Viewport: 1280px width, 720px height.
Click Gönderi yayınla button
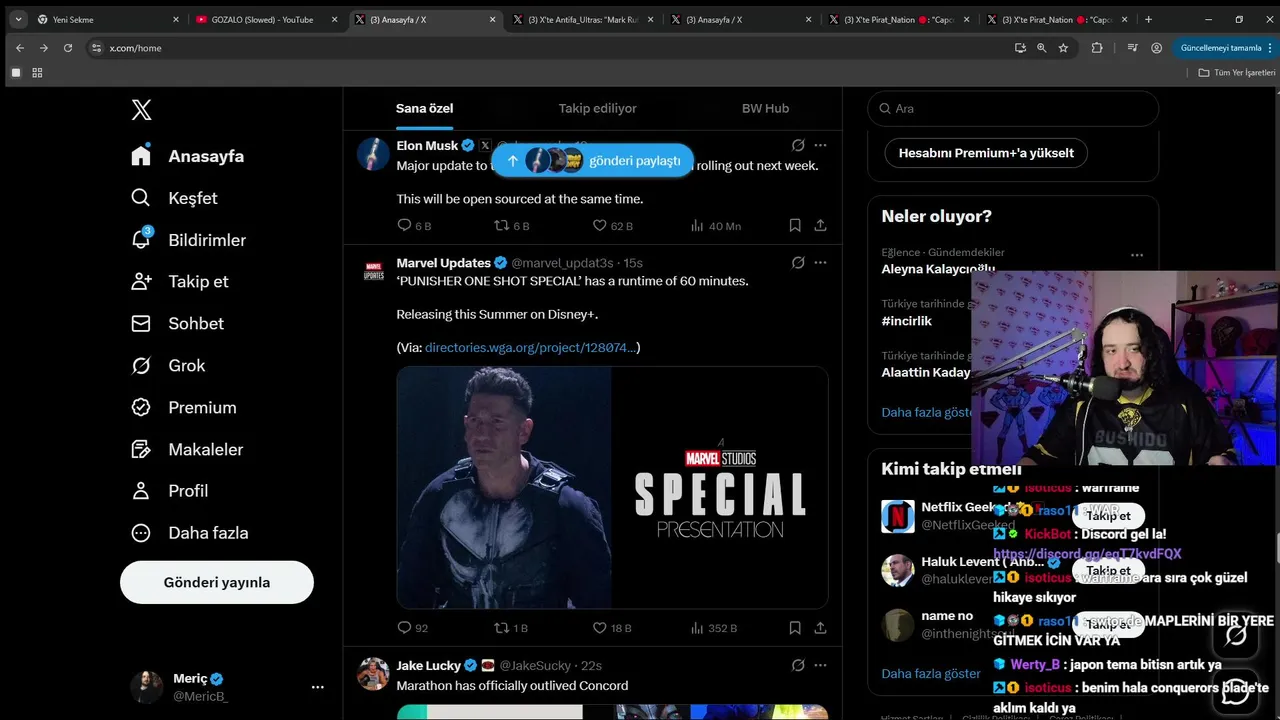pos(217,582)
